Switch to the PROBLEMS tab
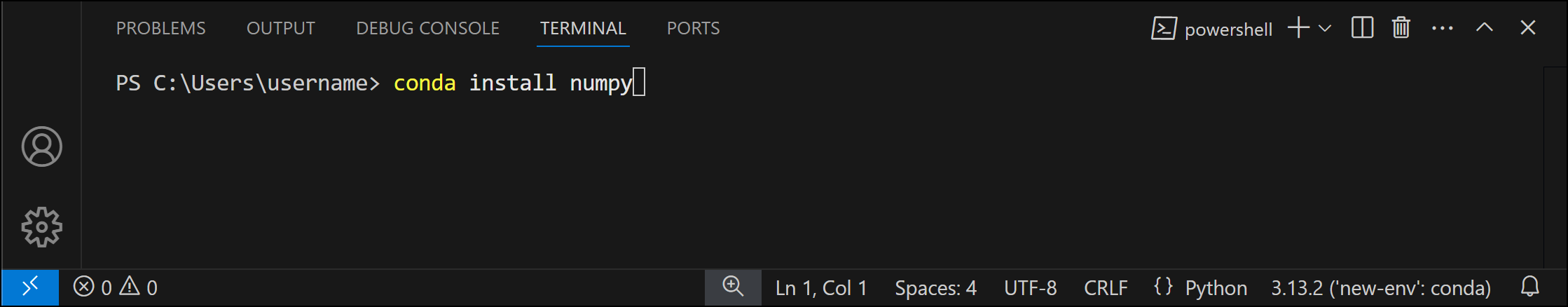Viewport: 1568px width, 307px height. (x=160, y=28)
